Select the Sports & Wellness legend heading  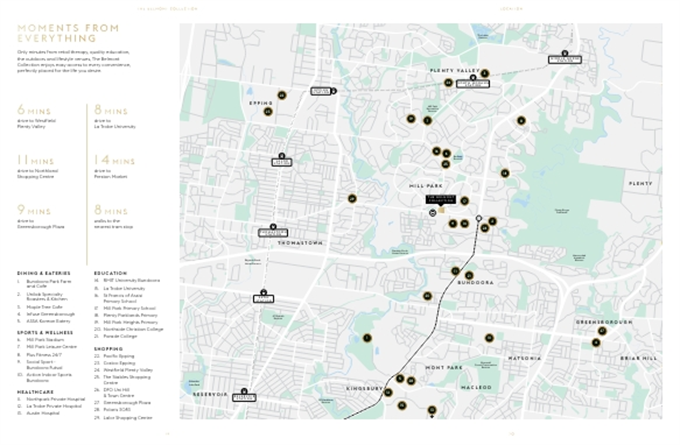pyautogui.click(x=46, y=333)
